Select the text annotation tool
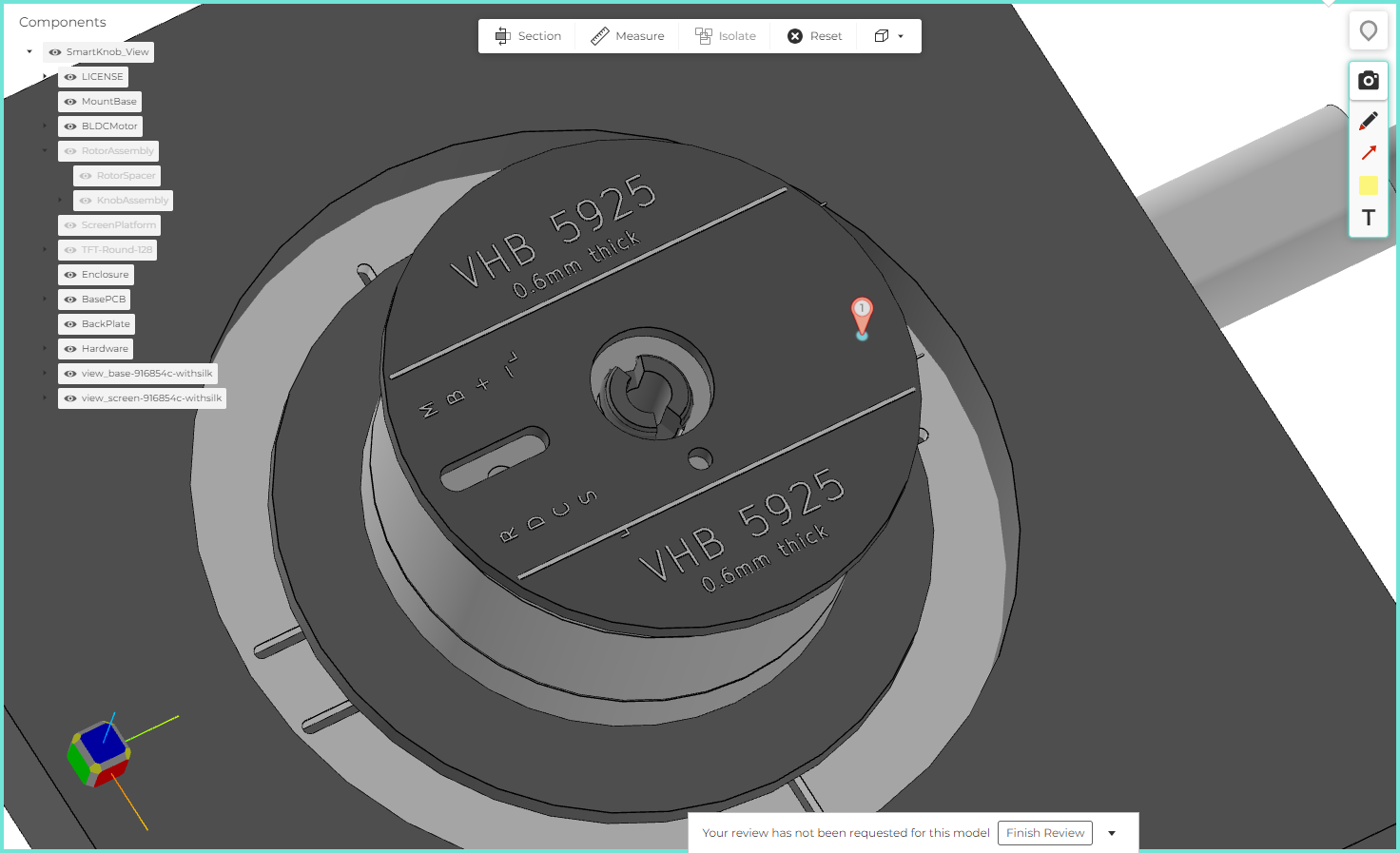The width and height of the screenshot is (1400, 853). coord(1369,218)
